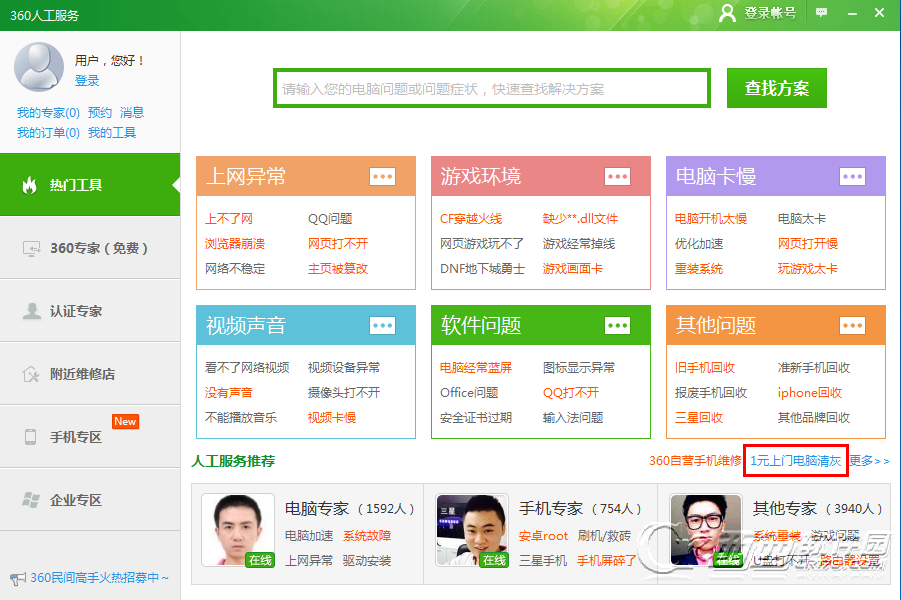Expand the 上网异常 more options button
901x600 pixels.
382,176
